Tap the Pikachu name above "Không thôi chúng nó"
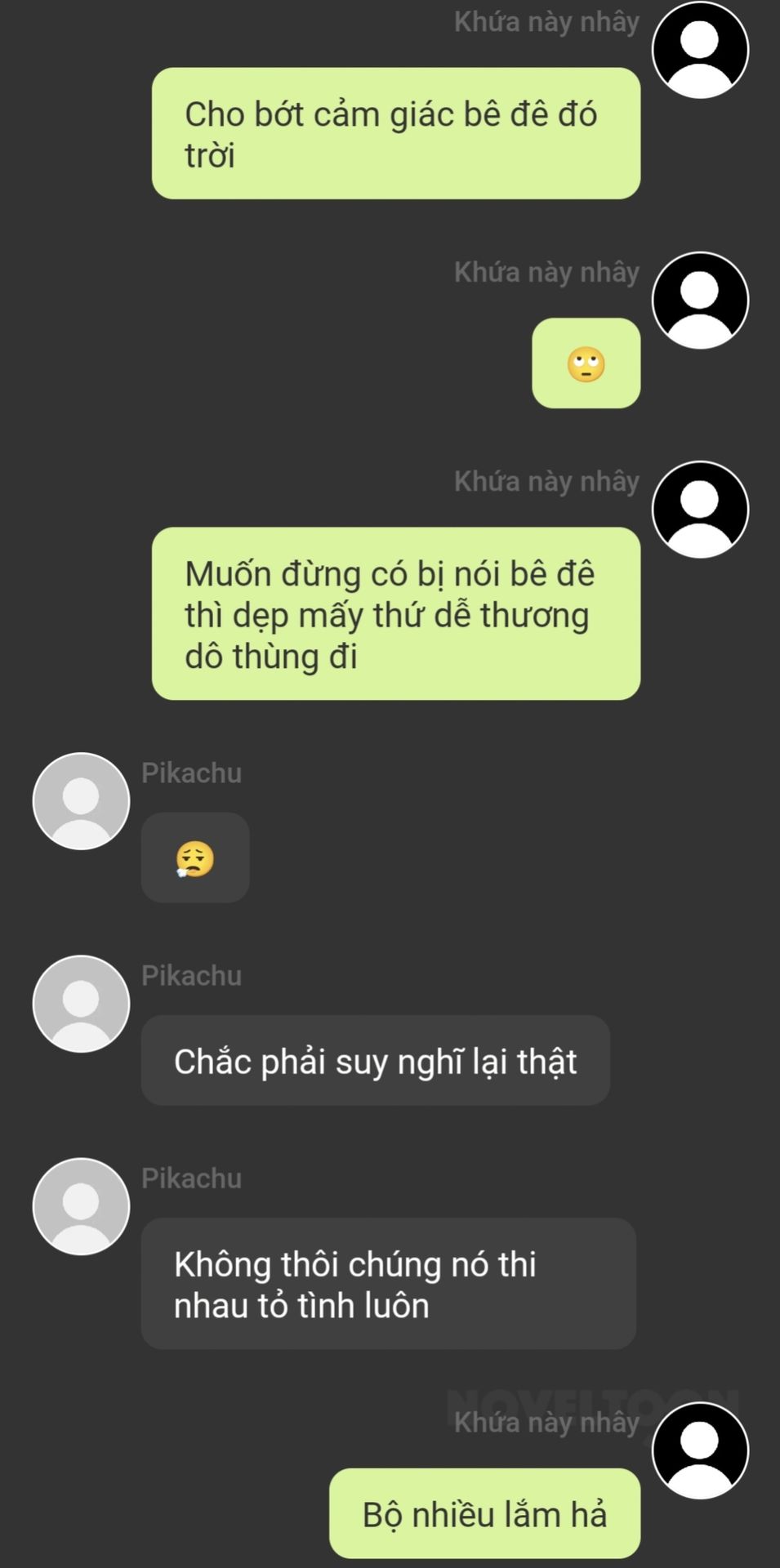 [192, 1178]
